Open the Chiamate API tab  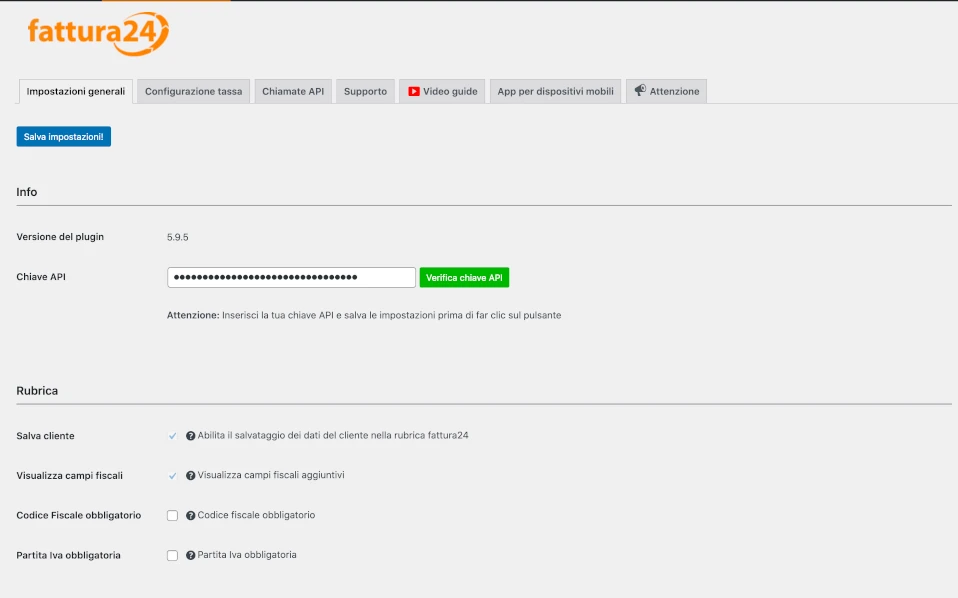[293, 92]
